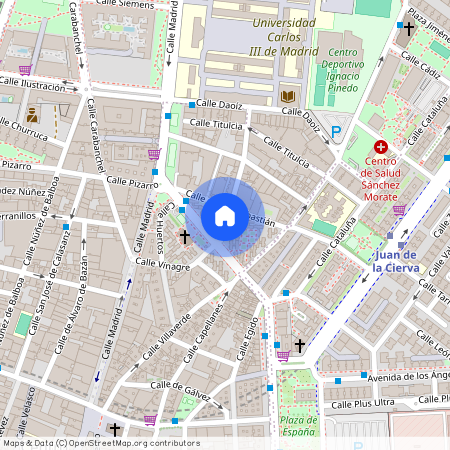The height and width of the screenshot is (450, 450).
Task: Click the blue P parking icon near Calle Daoíz
Action: 336,132
